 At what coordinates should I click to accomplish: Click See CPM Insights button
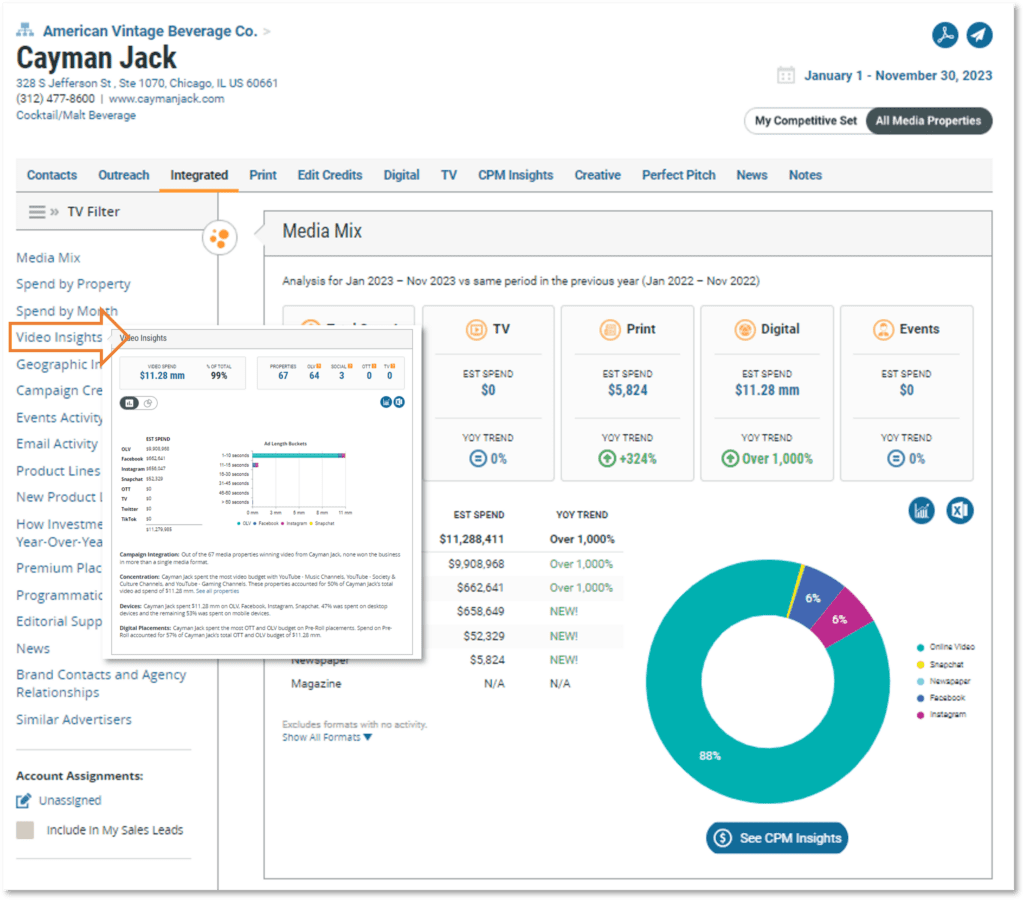click(777, 838)
